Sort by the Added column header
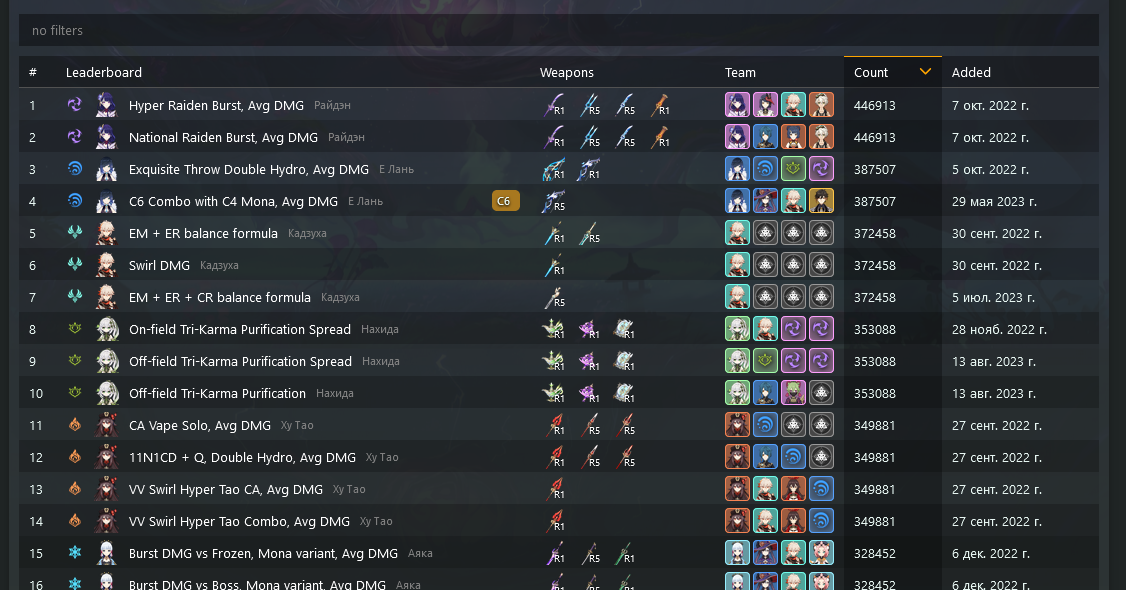1126x590 pixels. pyautogui.click(x=971, y=72)
